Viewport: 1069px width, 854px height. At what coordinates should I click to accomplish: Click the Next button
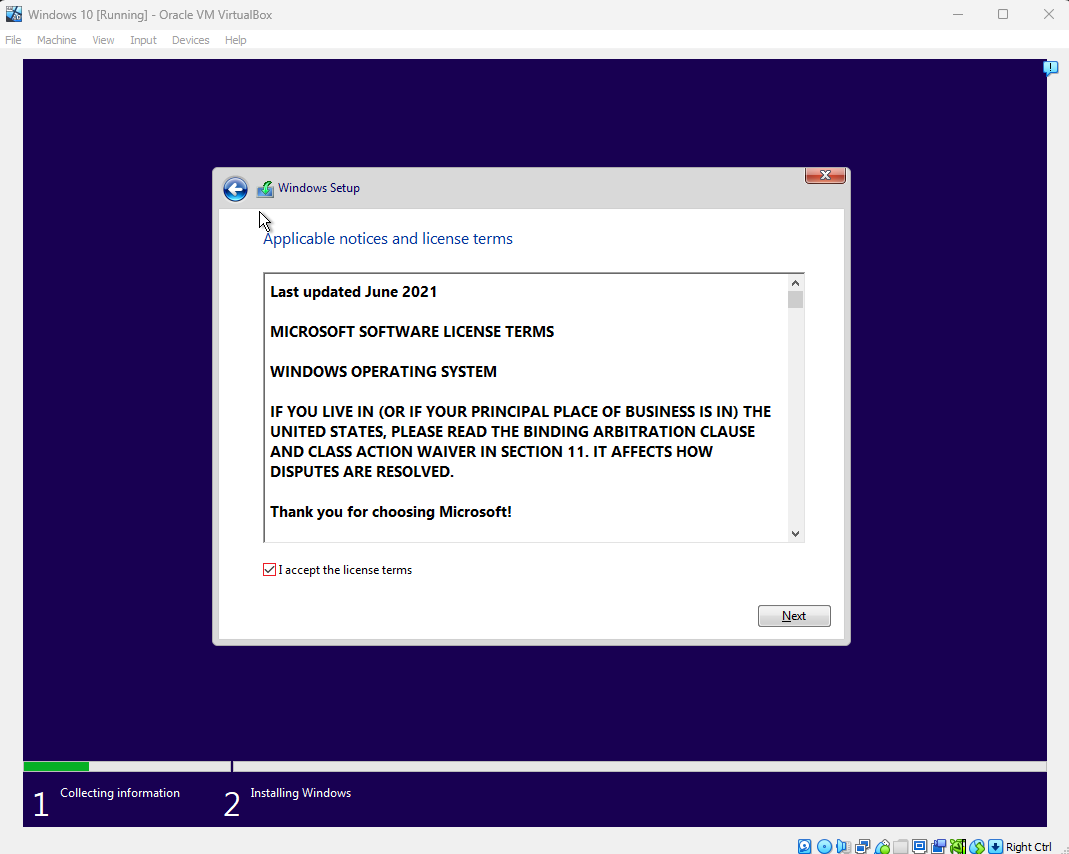click(794, 616)
